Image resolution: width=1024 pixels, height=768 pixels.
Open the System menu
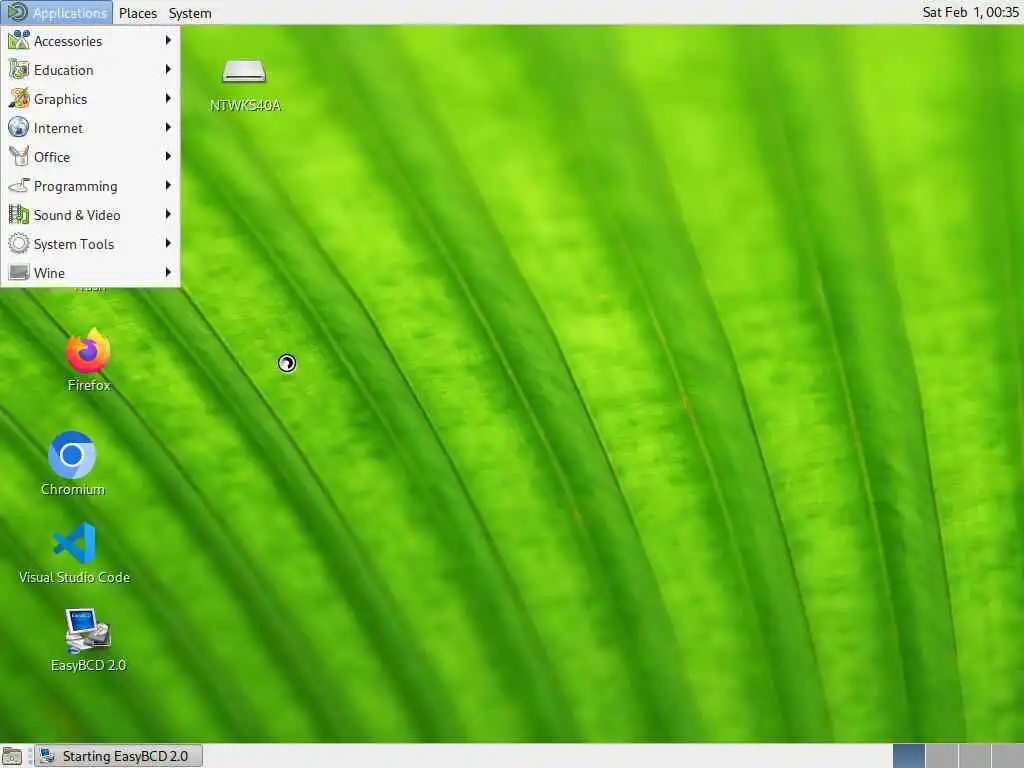pyautogui.click(x=190, y=13)
